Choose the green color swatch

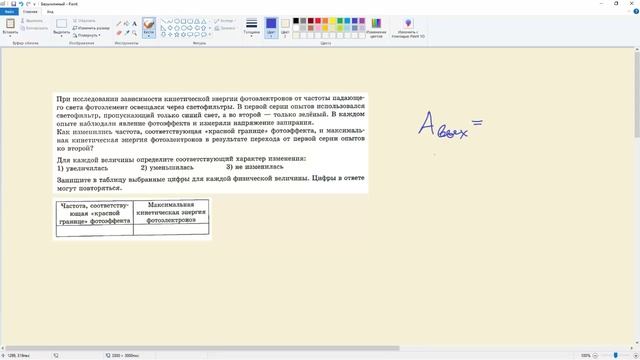pyautogui.click(x=340, y=21)
